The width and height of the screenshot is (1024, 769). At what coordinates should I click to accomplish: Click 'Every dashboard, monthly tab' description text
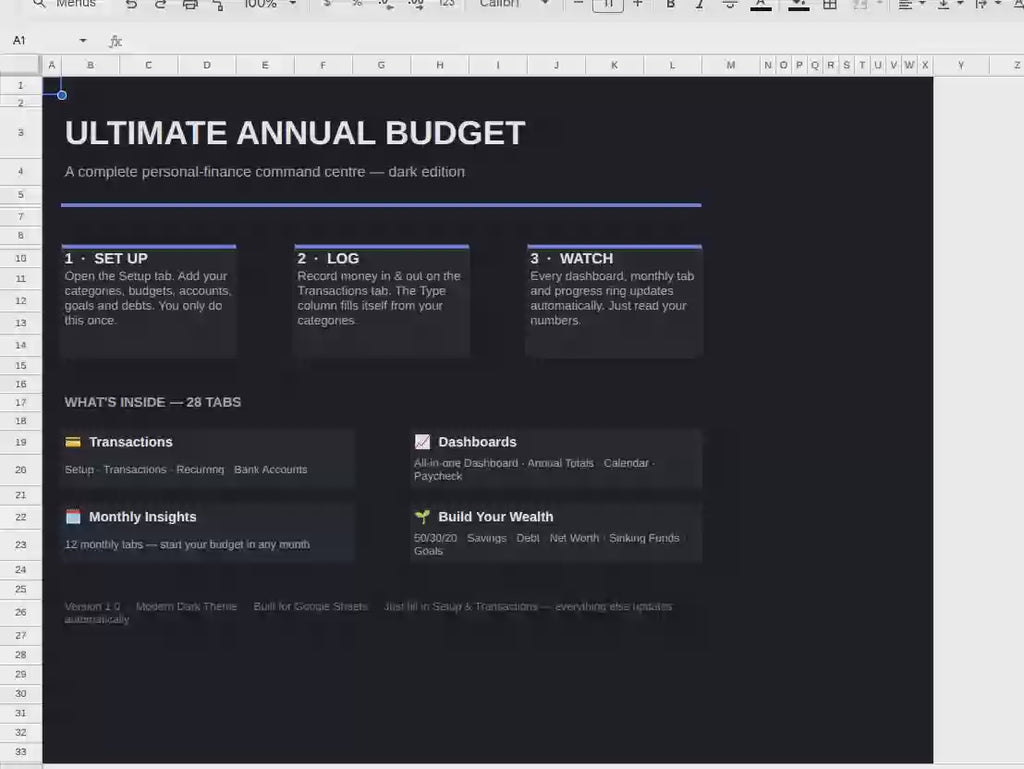(x=612, y=298)
